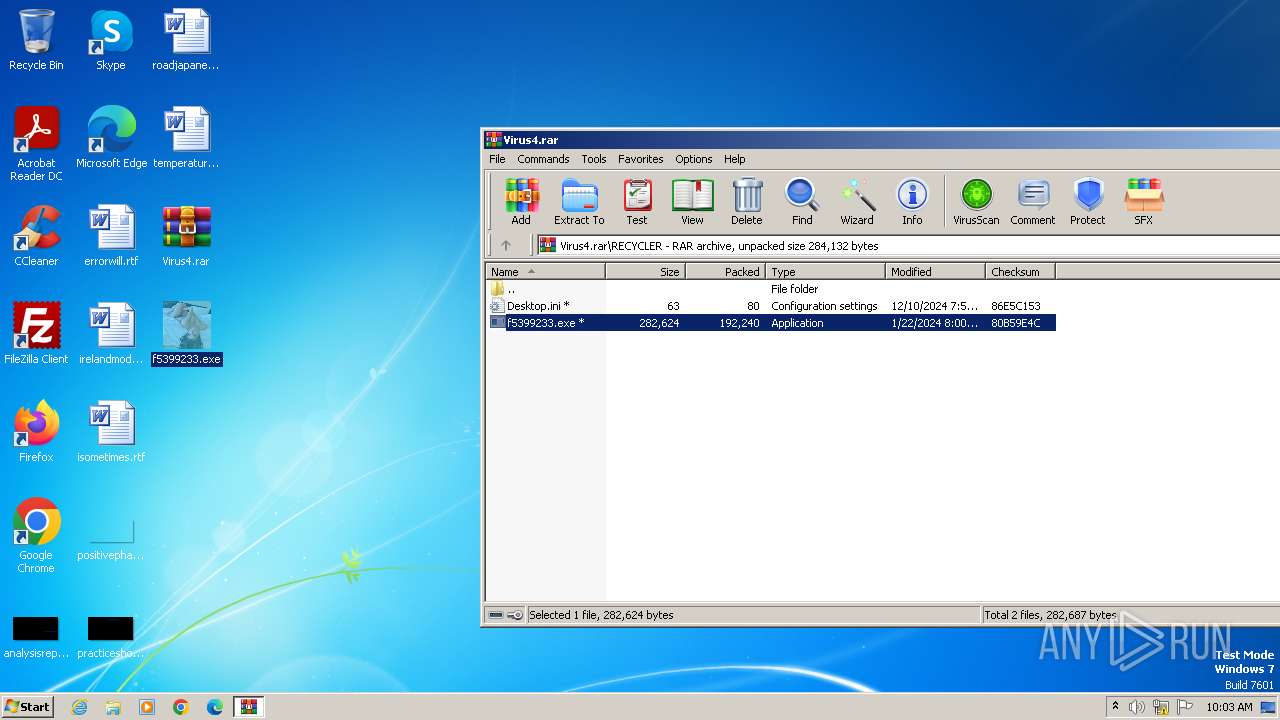This screenshot has height=720, width=1280.
Task: Open Chrome from the taskbar
Action: [181, 707]
